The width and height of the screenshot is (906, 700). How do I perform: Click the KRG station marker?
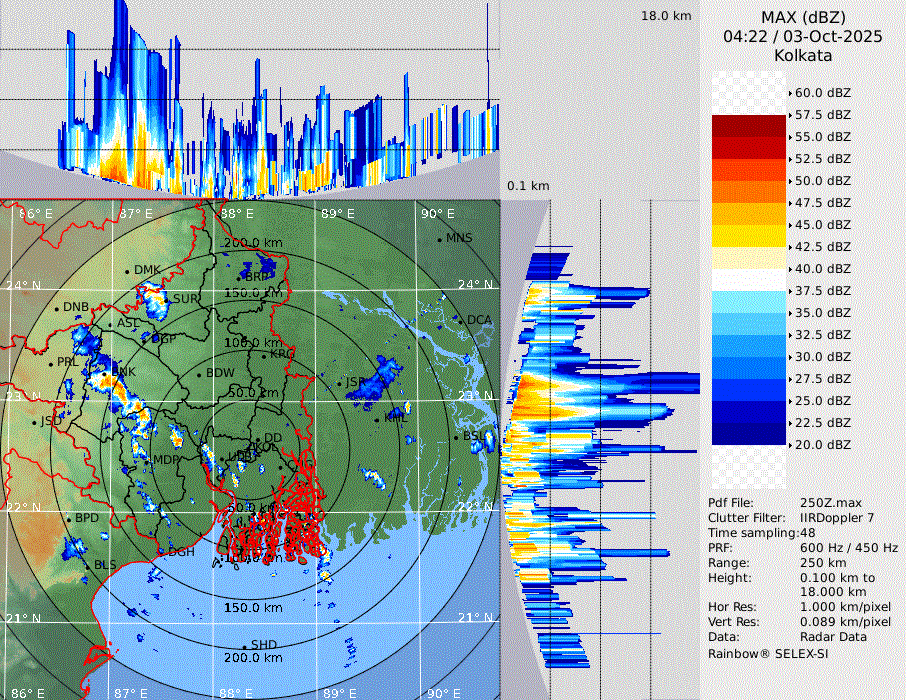point(263,355)
